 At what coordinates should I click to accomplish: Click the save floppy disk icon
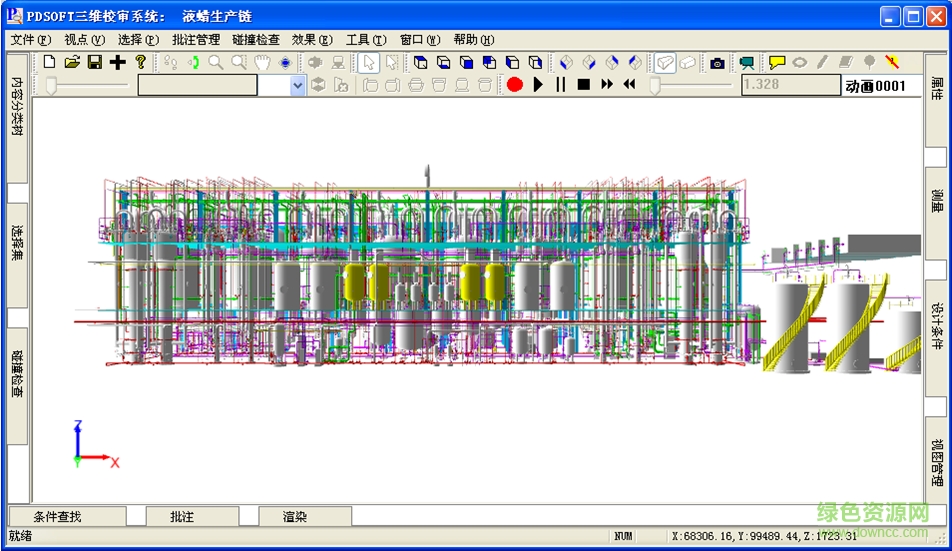tap(95, 62)
